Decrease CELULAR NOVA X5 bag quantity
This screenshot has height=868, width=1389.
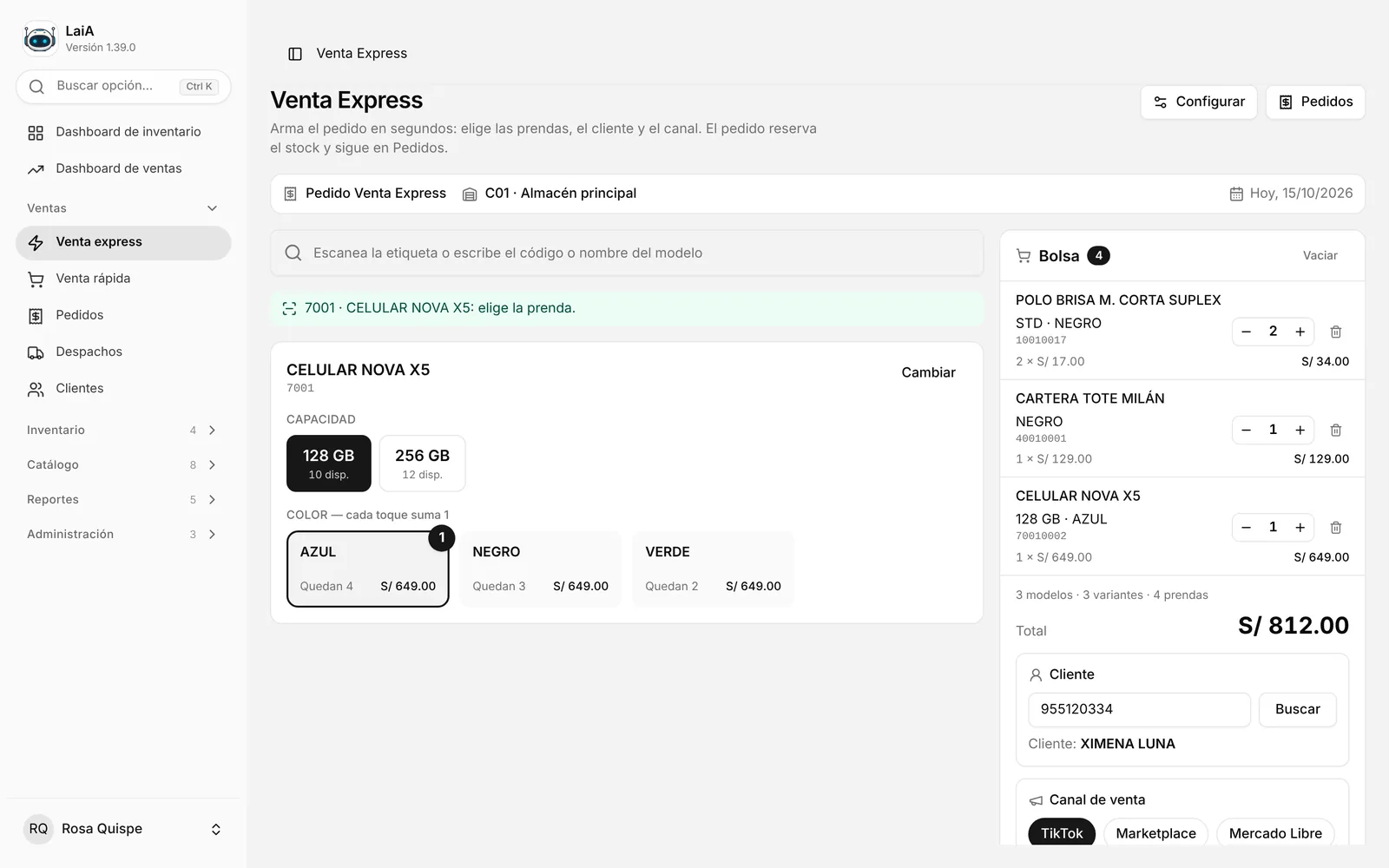tap(1246, 527)
